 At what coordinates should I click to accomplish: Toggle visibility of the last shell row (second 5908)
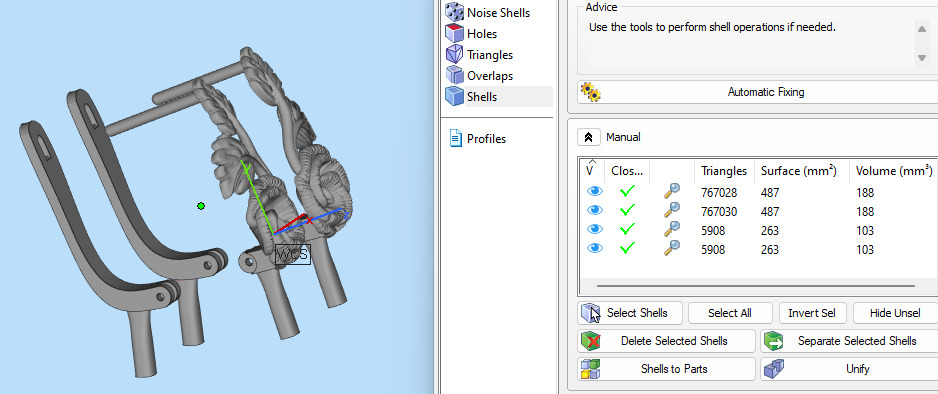tap(595, 249)
